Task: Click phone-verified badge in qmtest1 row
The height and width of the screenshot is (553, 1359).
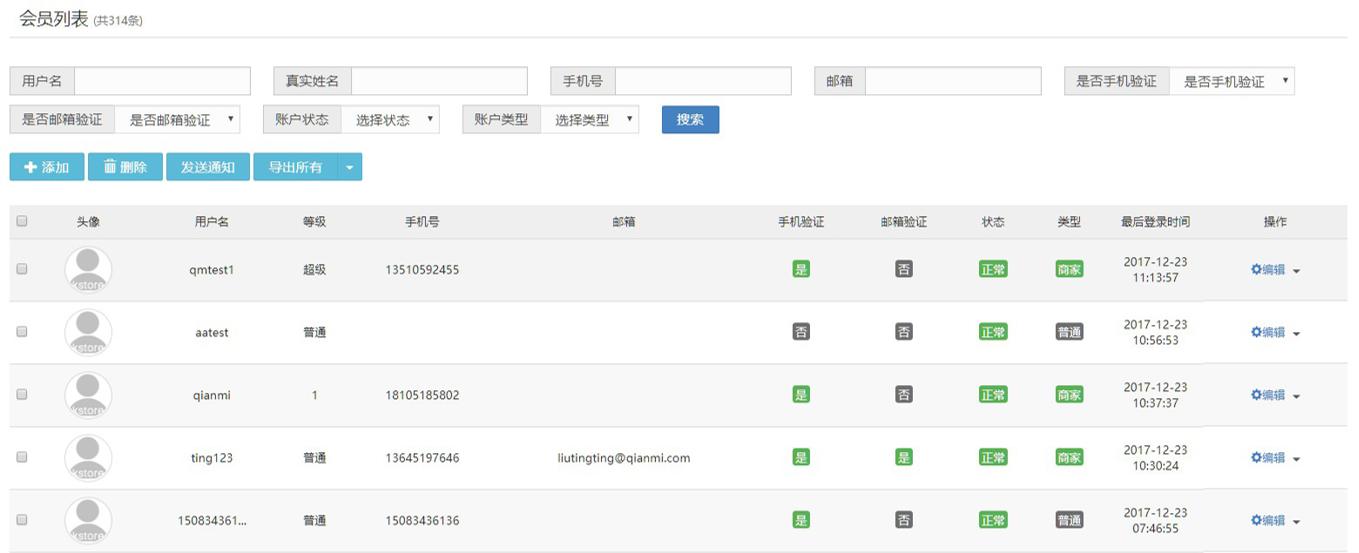Action: click(x=801, y=269)
